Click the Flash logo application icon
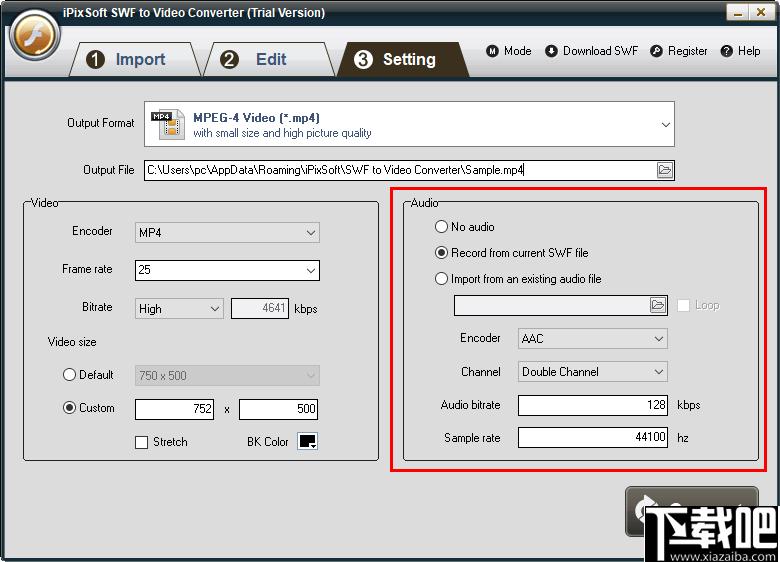 click(34, 35)
